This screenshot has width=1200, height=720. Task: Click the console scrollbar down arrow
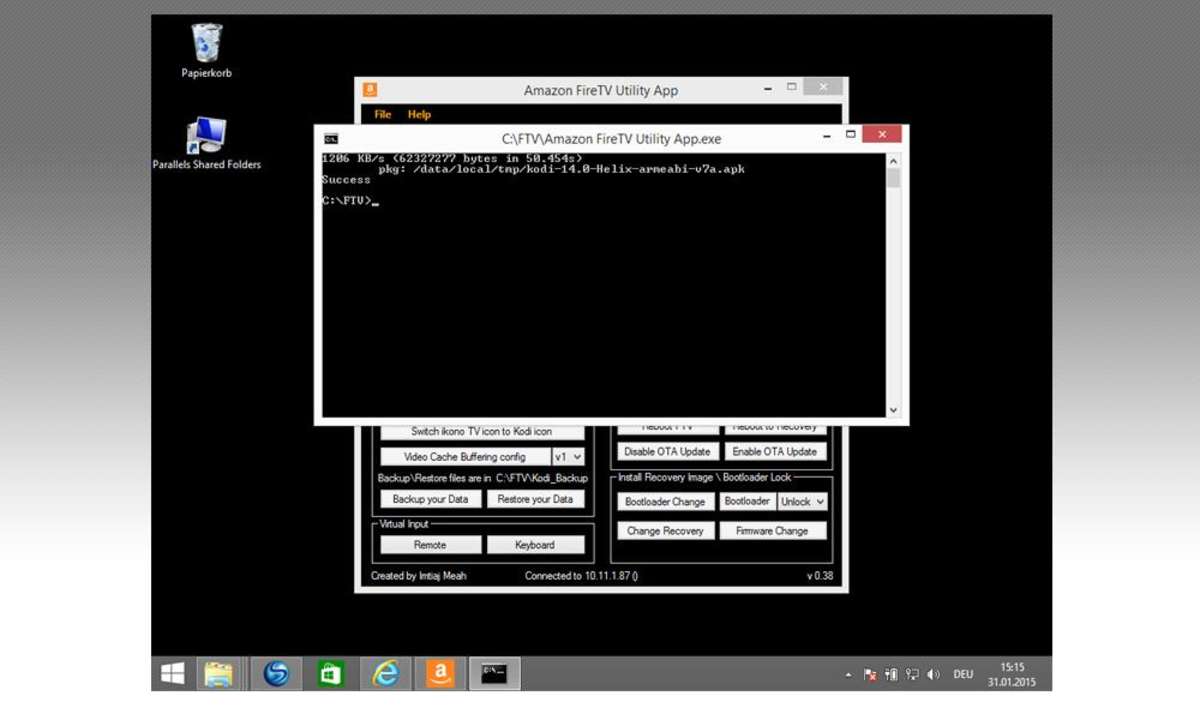[893, 410]
